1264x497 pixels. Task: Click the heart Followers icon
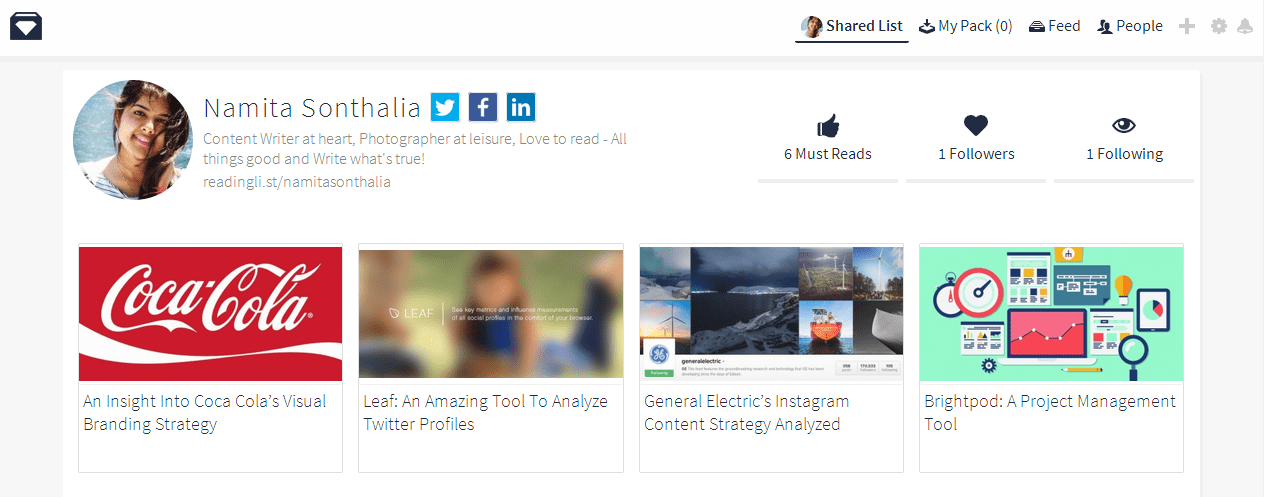point(976,125)
